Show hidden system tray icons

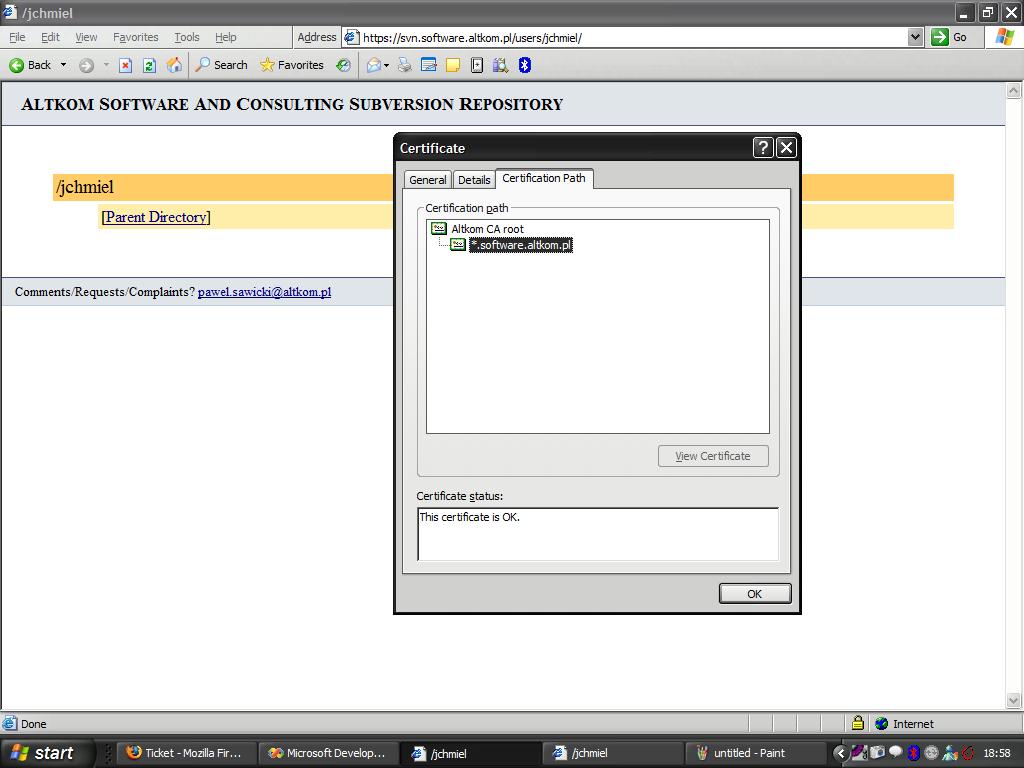[x=840, y=753]
